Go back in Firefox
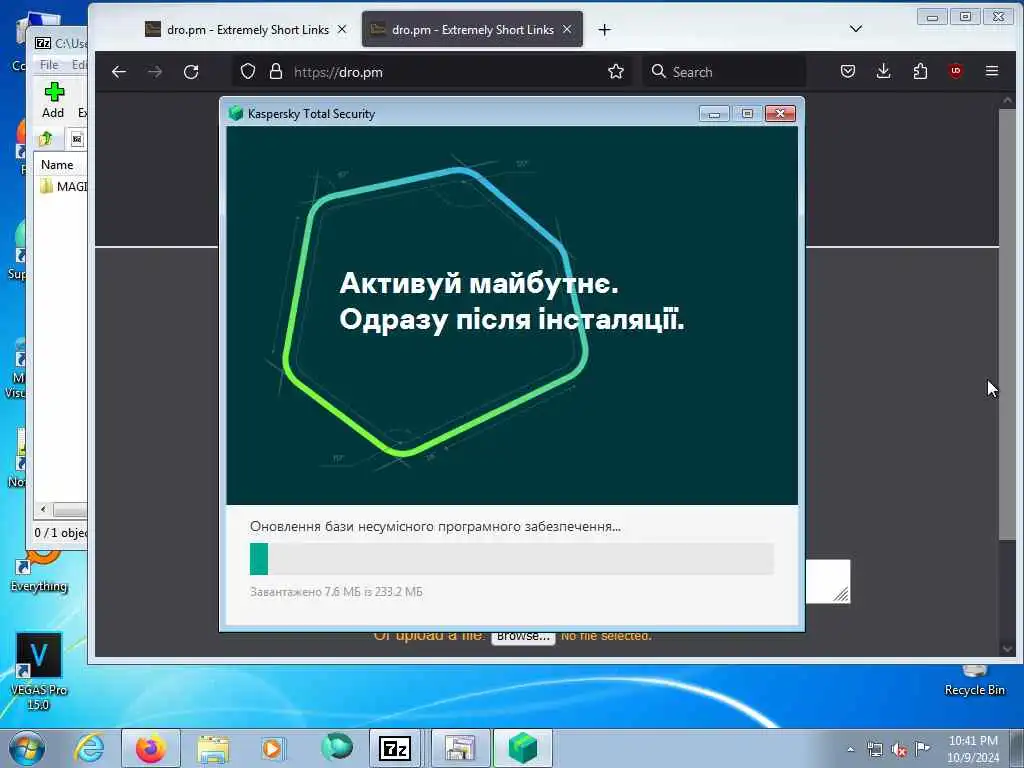 click(118, 72)
